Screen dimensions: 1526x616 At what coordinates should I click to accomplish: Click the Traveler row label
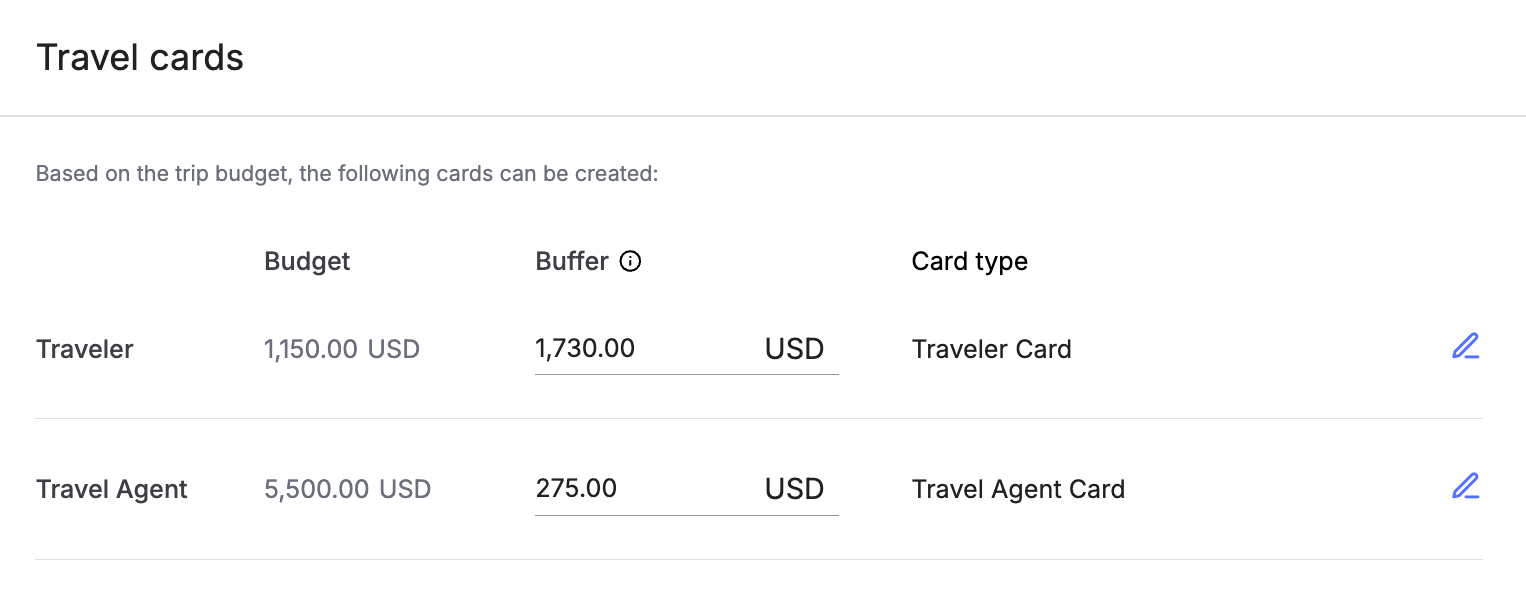point(85,349)
